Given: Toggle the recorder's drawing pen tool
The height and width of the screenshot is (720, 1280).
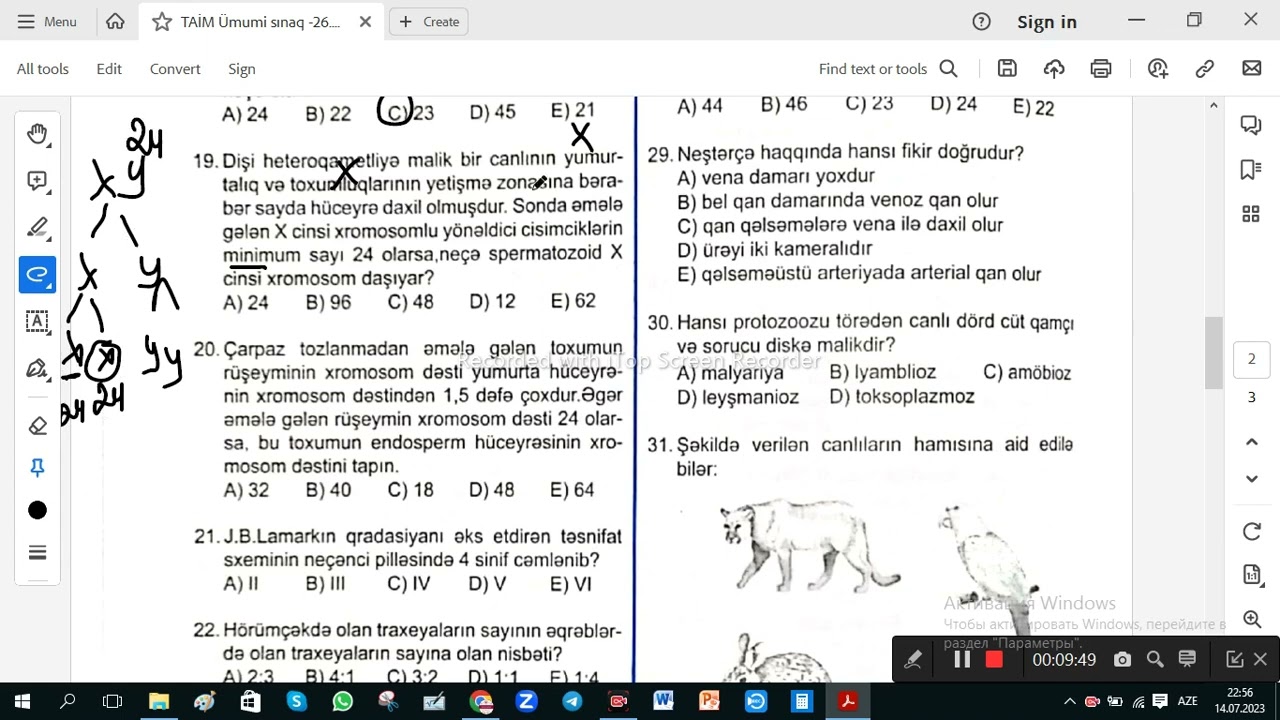Looking at the screenshot, I should tap(913, 660).
